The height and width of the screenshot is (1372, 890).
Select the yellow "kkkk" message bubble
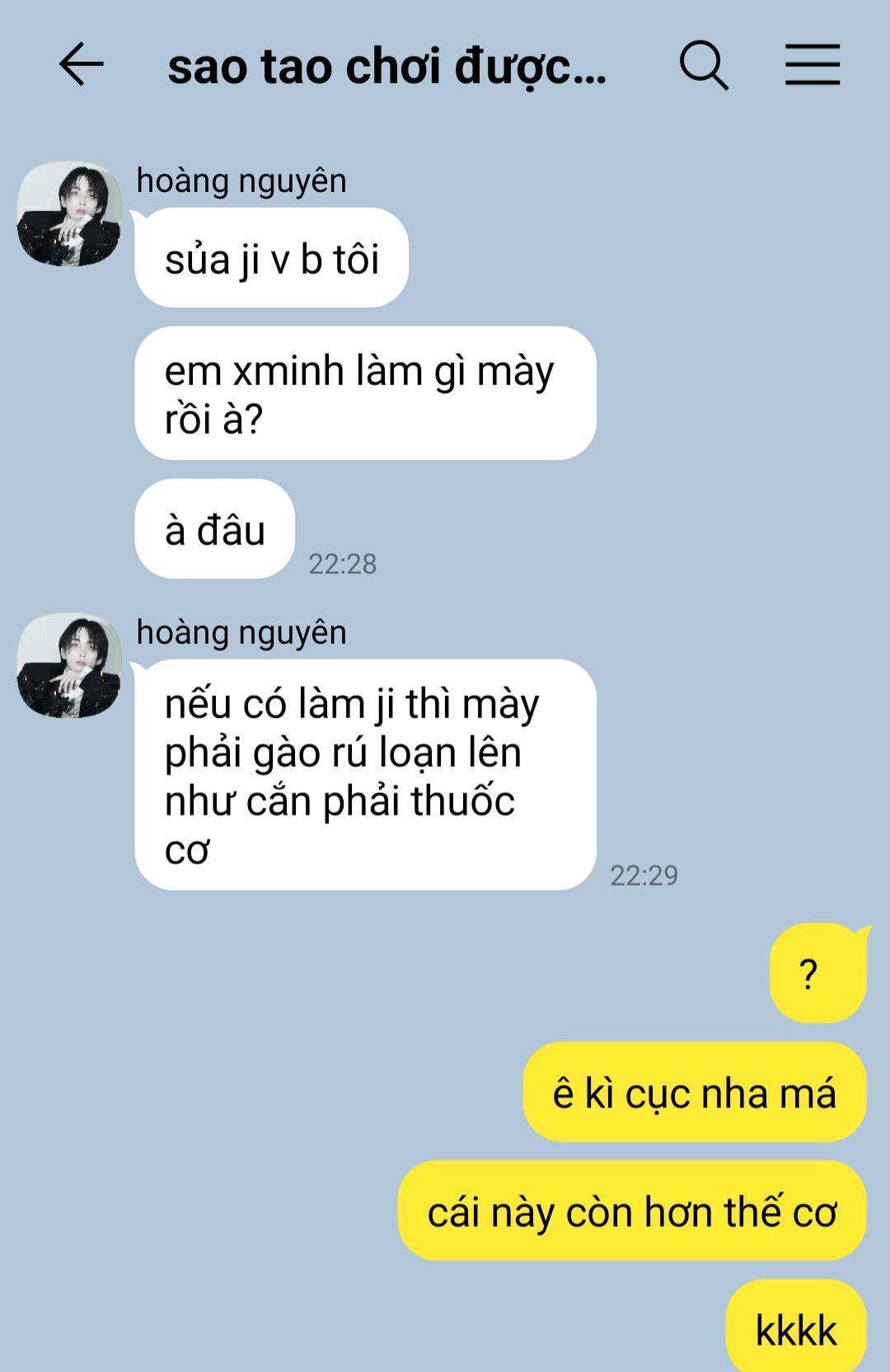pyautogui.click(x=796, y=1327)
